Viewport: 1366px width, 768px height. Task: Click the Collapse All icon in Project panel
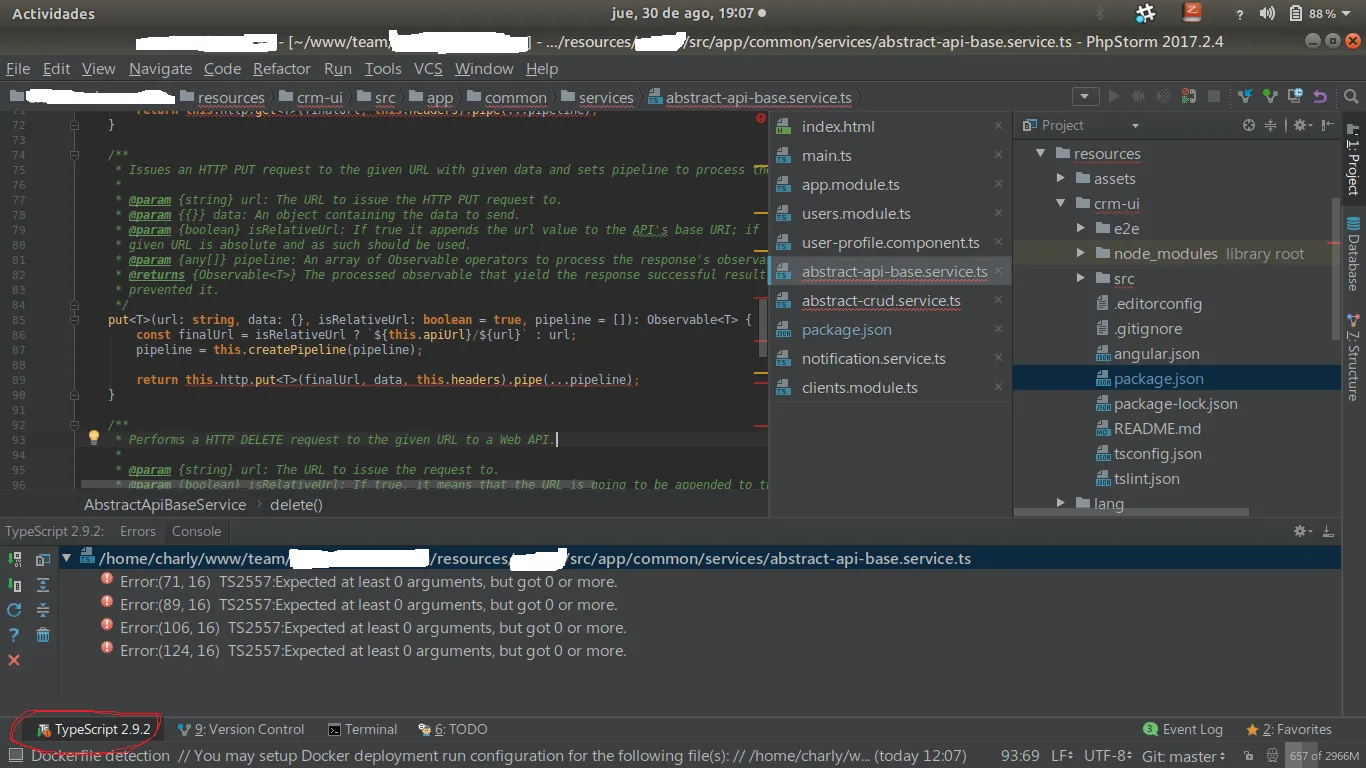tap(1271, 125)
